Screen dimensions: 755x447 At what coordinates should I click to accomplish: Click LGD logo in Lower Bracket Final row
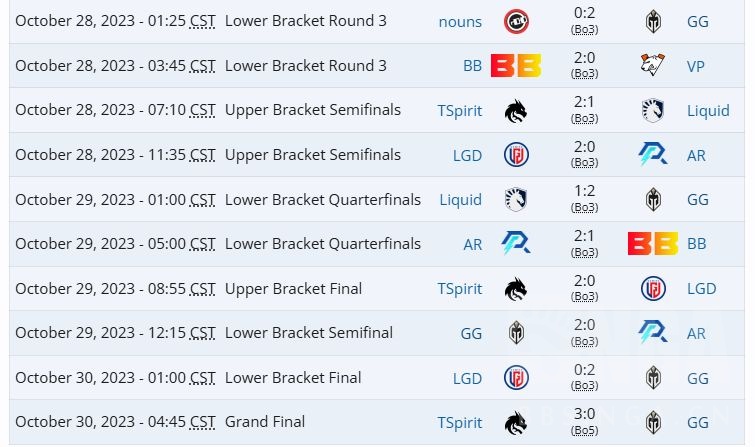pos(516,378)
